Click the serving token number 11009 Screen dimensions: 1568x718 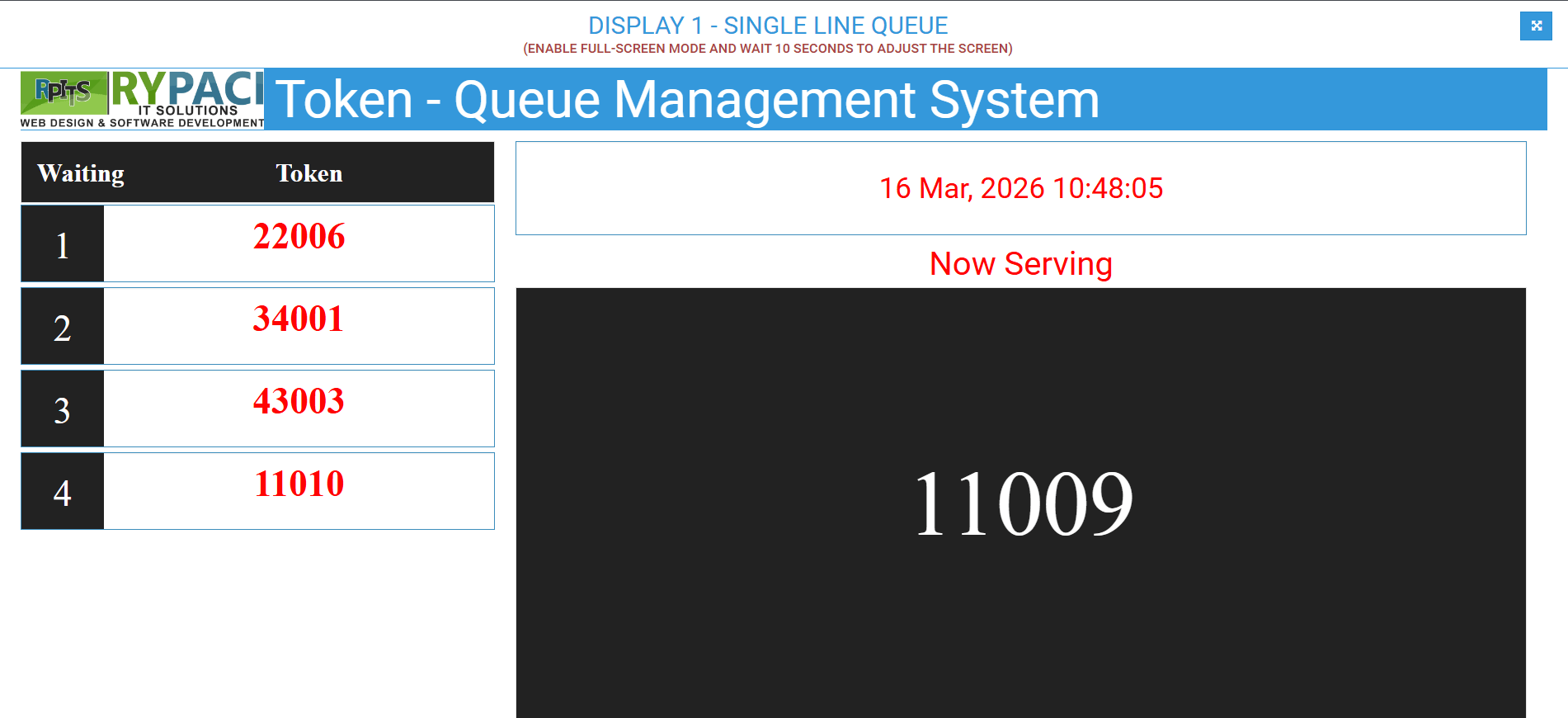click(x=1022, y=503)
